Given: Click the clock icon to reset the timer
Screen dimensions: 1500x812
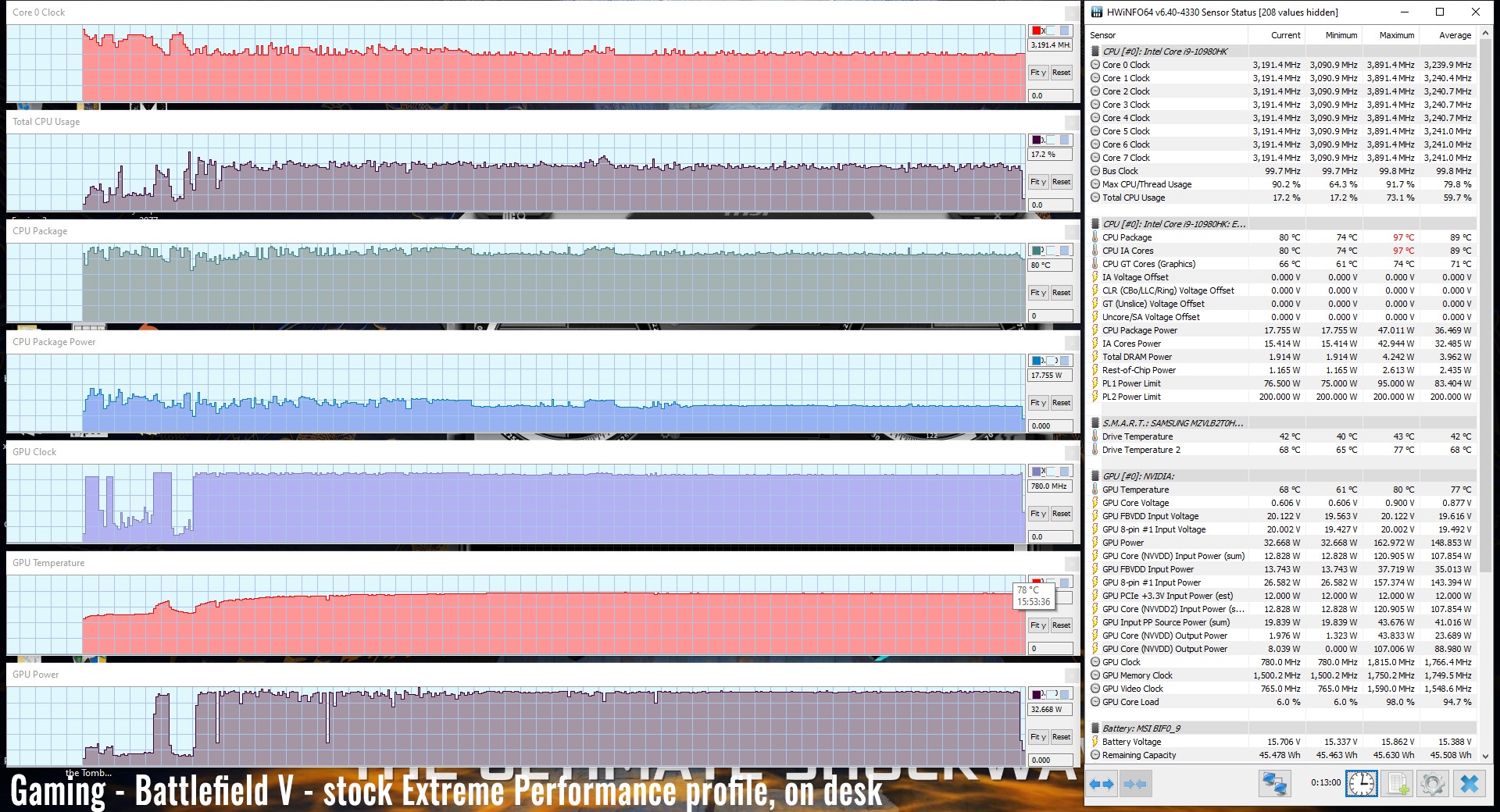Looking at the screenshot, I should 1361,784.
